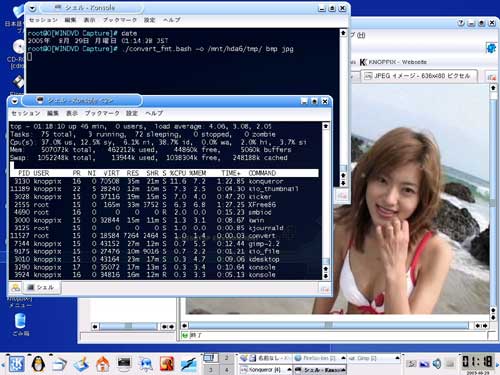This screenshot has height=375, width=500.
Task: Click the blue tray icon beside speaker
Action: 424,364
